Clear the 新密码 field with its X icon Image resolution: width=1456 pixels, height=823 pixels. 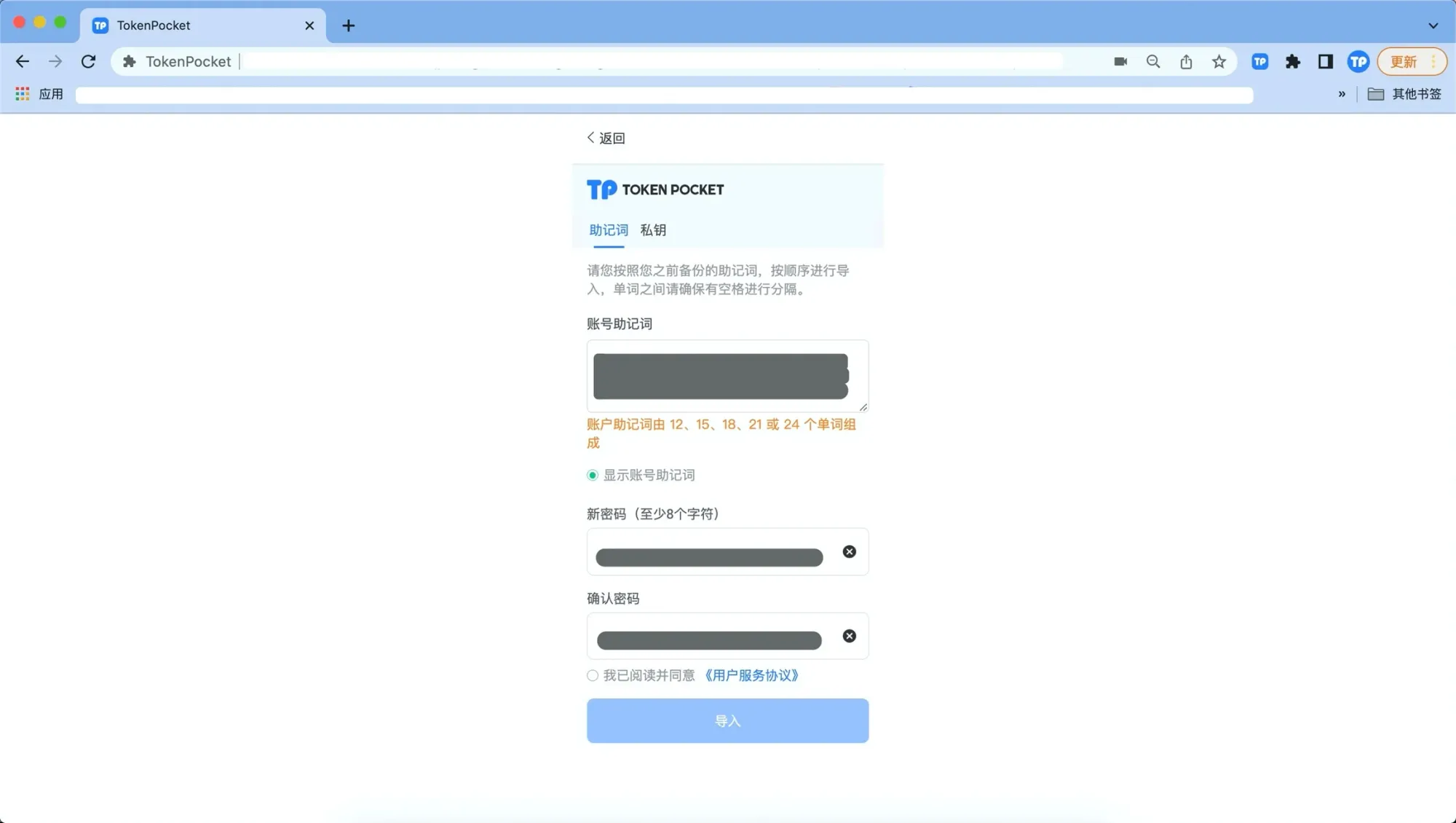(849, 552)
